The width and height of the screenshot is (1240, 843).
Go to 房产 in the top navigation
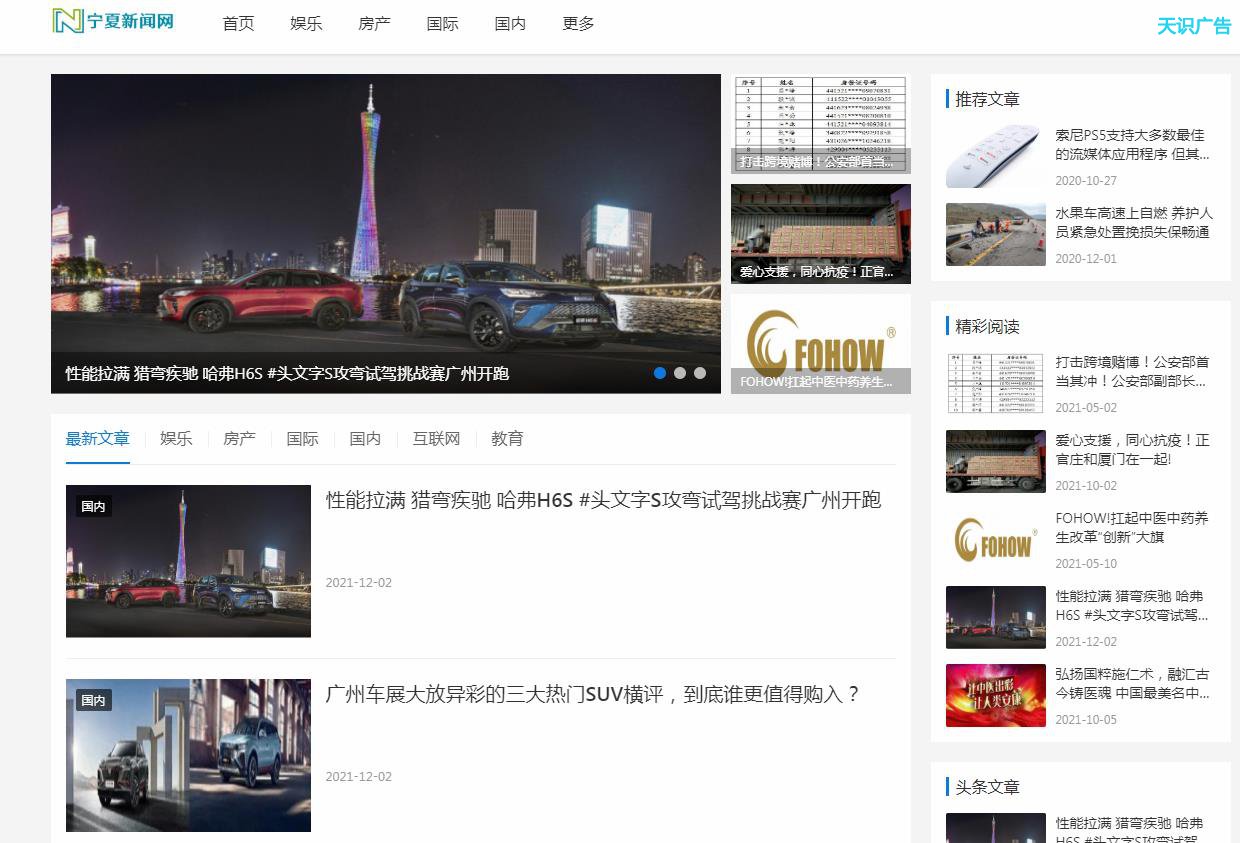374,23
